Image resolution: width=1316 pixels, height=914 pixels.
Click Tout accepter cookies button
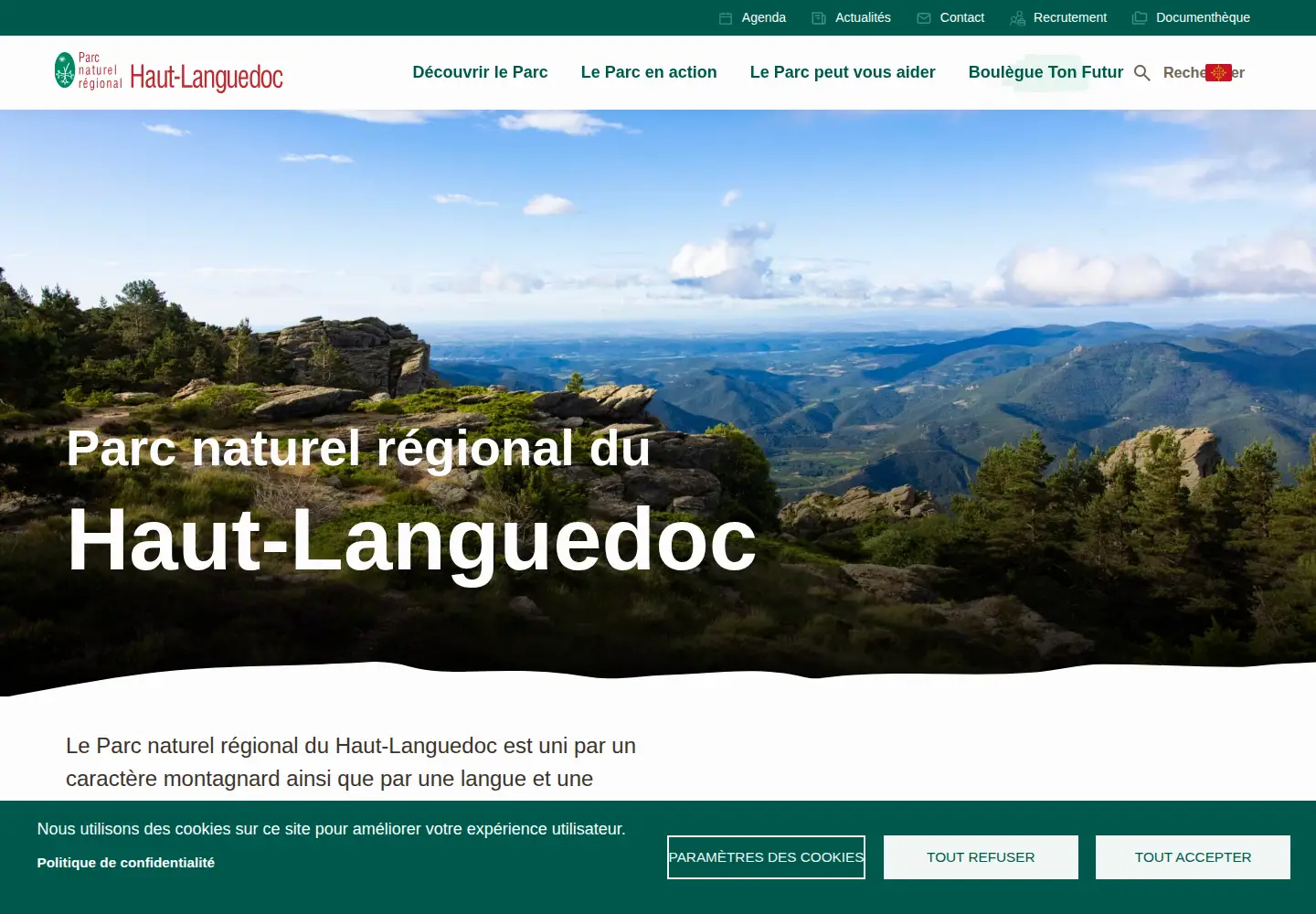(1193, 857)
